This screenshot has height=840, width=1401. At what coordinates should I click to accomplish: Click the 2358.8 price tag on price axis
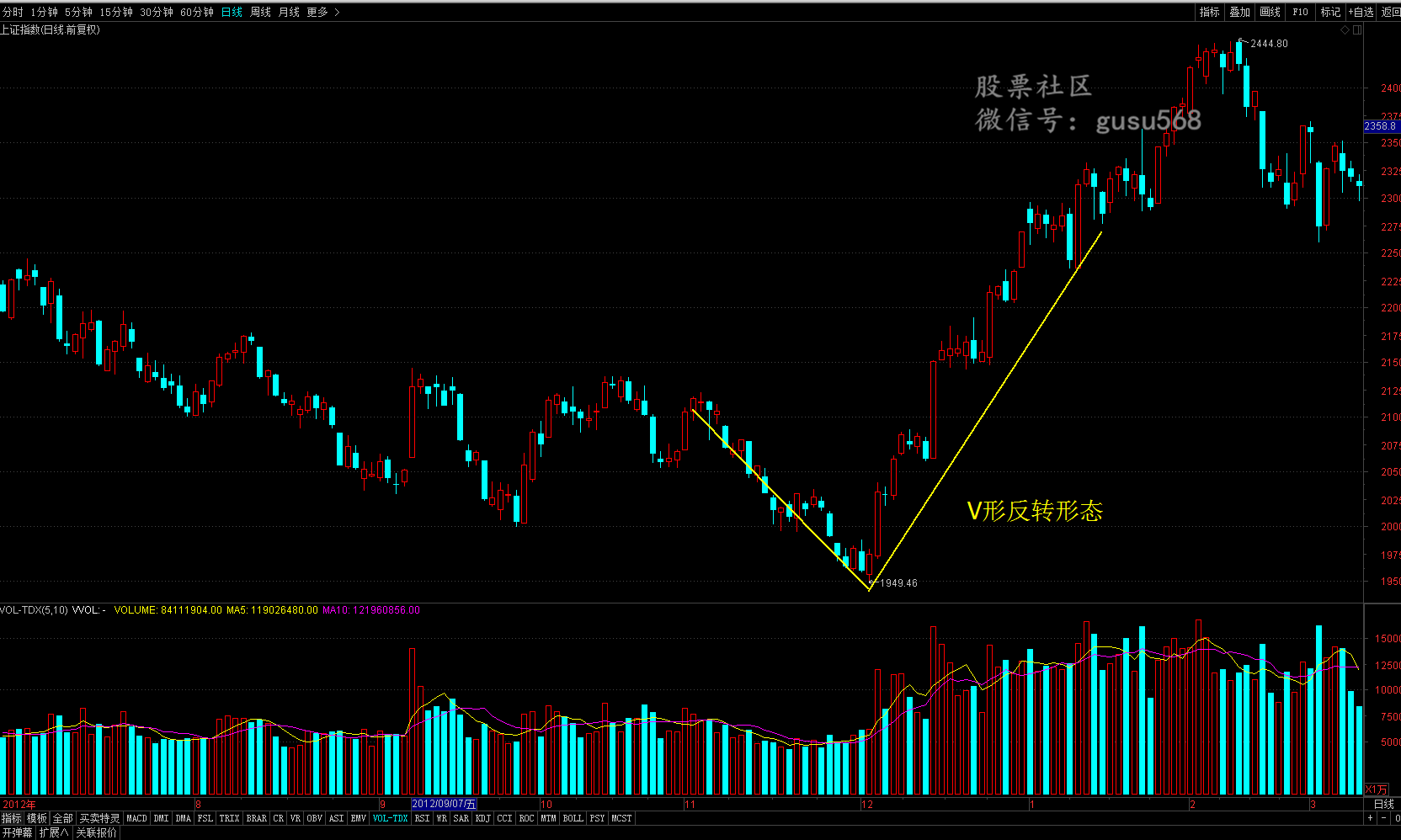pos(1382,126)
